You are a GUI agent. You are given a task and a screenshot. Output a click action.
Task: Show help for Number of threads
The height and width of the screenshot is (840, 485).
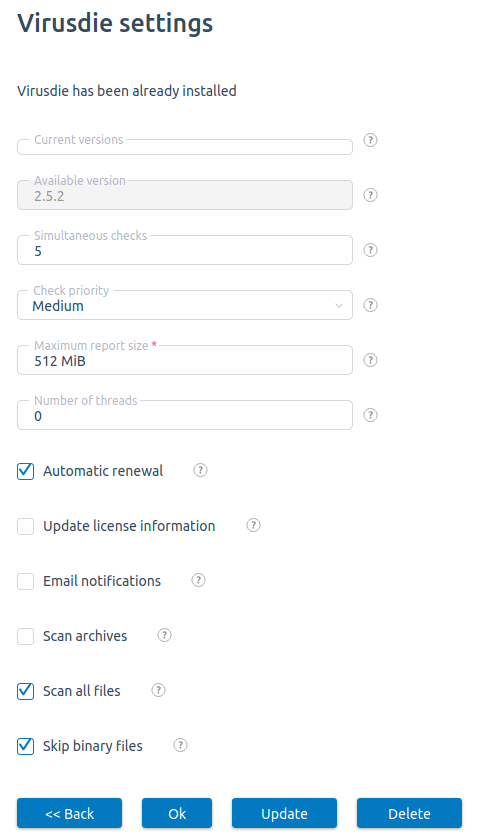370,415
